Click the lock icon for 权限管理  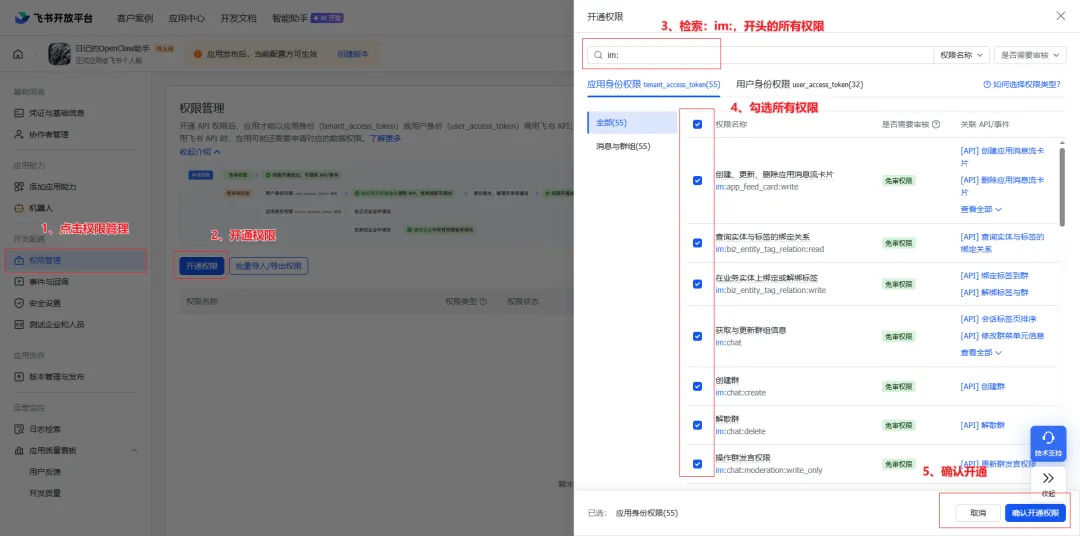click(x=19, y=260)
